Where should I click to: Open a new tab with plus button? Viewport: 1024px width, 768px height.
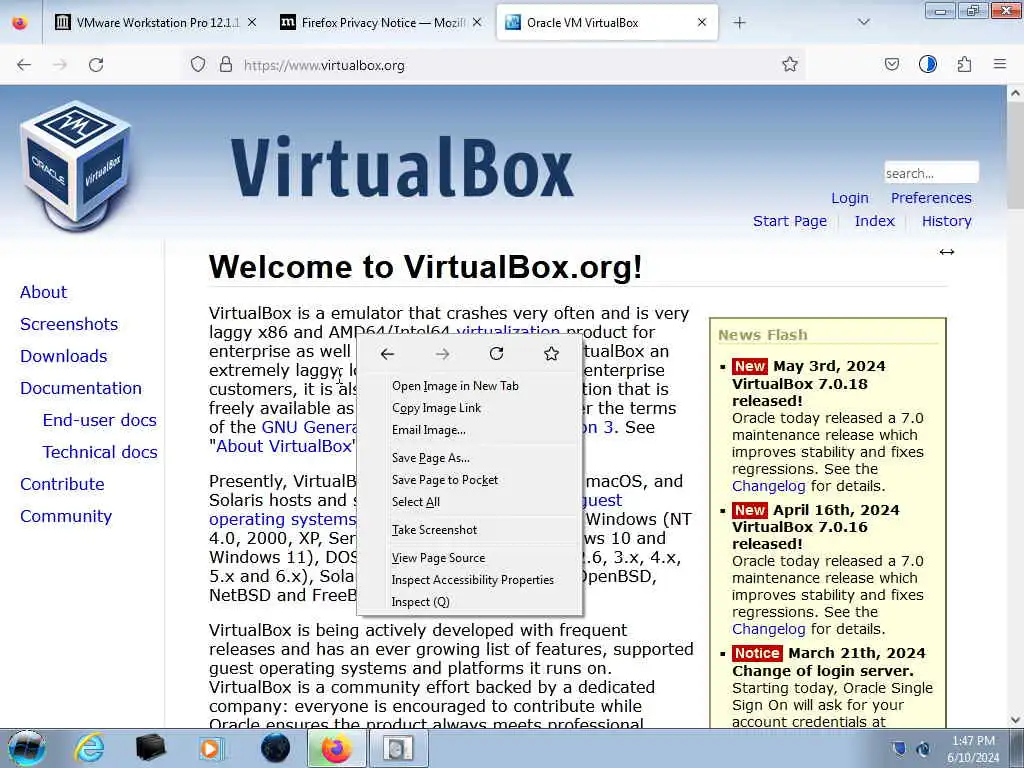(739, 23)
